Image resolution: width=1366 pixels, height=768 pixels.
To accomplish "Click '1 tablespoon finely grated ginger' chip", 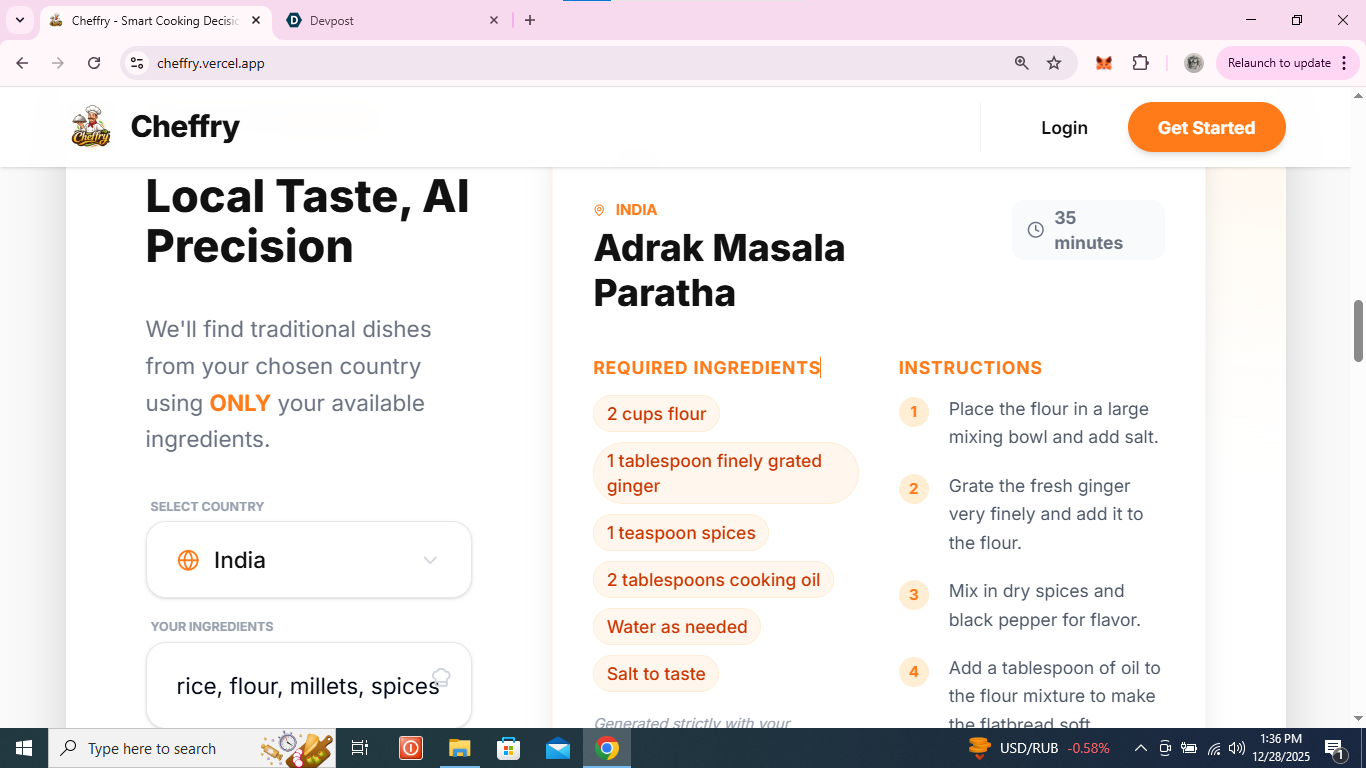I will click(726, 473).
